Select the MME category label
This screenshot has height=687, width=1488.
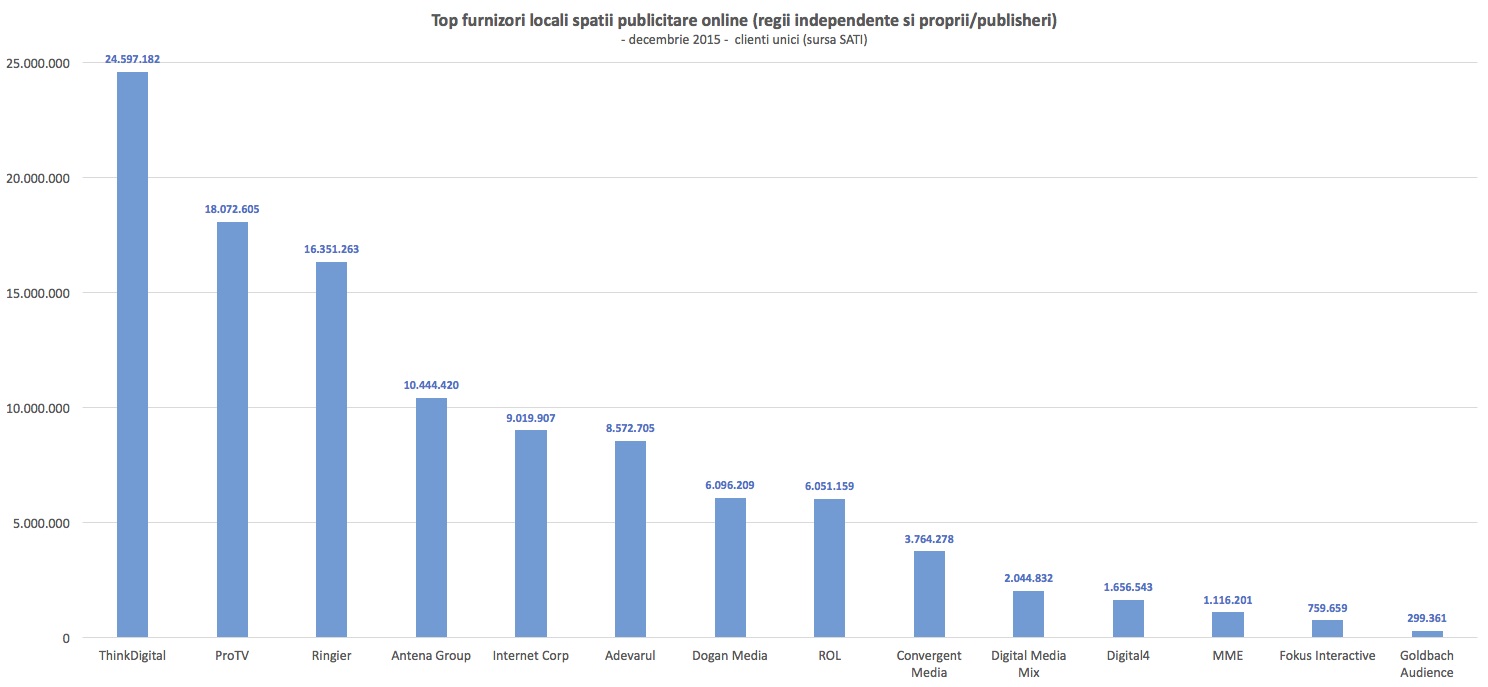[1227, 656]
